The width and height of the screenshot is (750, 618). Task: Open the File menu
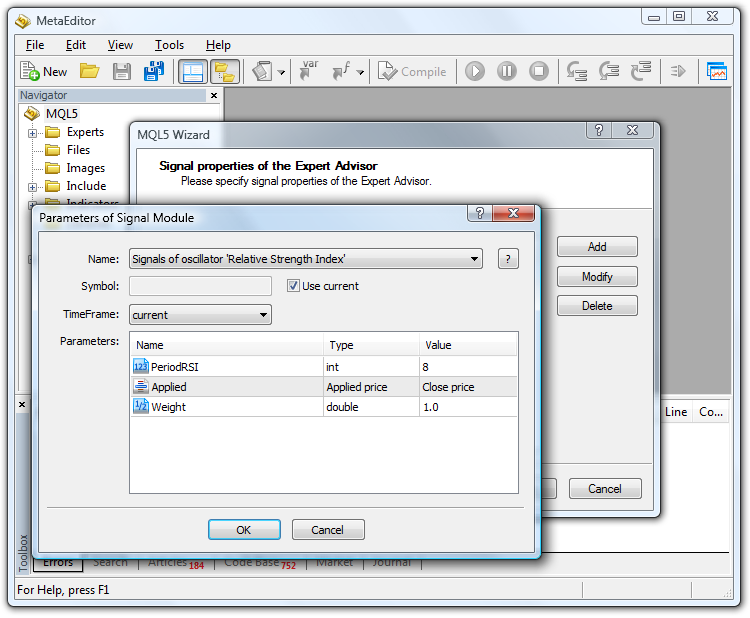tap(35, 45)
